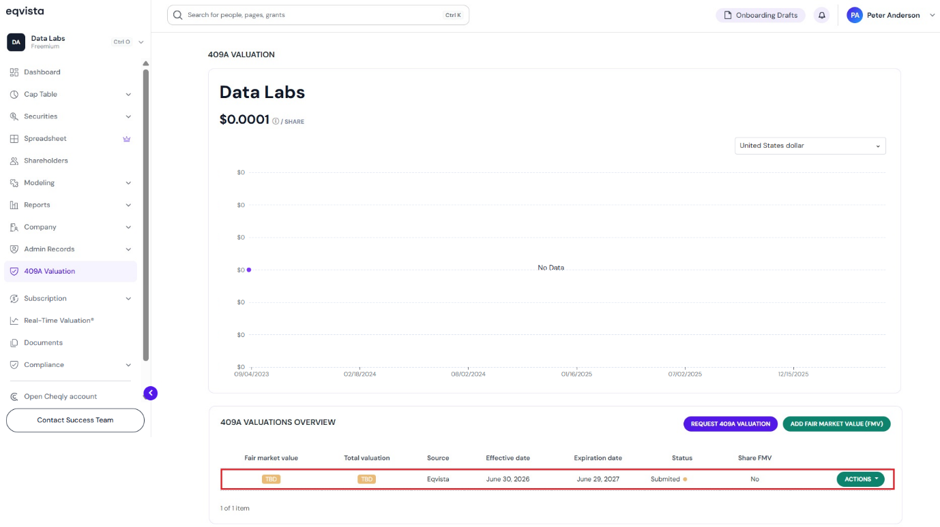Click the info icon next to $0.0001

coord(275,121)
